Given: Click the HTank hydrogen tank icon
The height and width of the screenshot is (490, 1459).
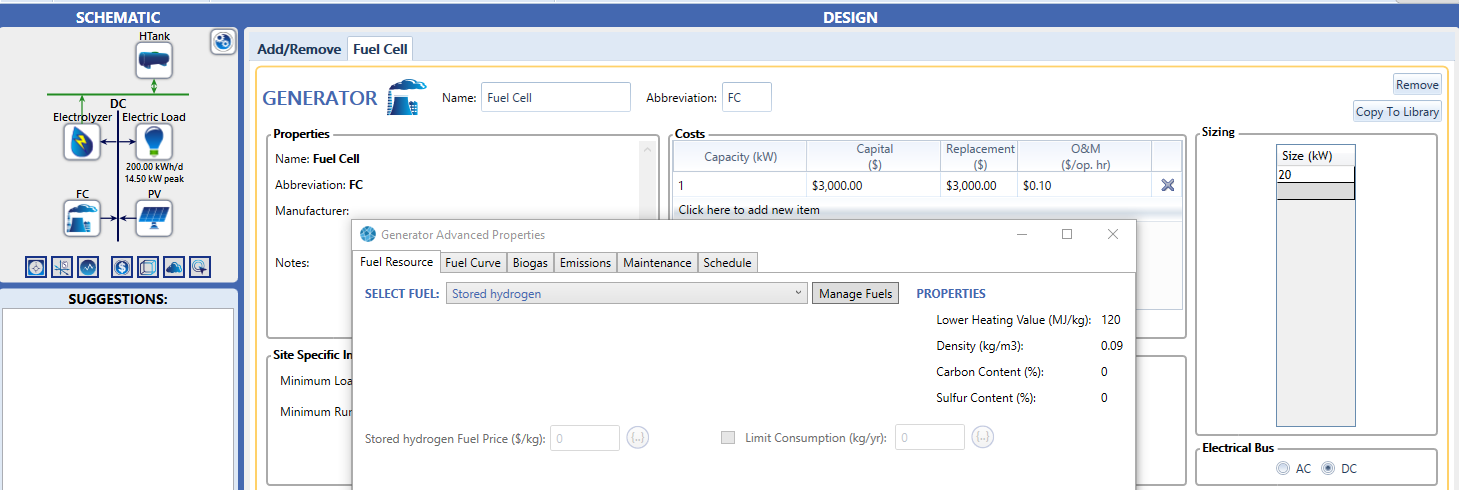Looking at the screenshot, I should [x=154, y=61].
